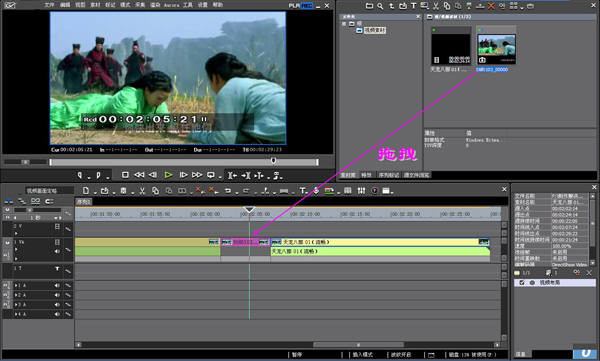Set the In point in the player
The width and height of the screenshot is (600, 361).
pos(80,175)
